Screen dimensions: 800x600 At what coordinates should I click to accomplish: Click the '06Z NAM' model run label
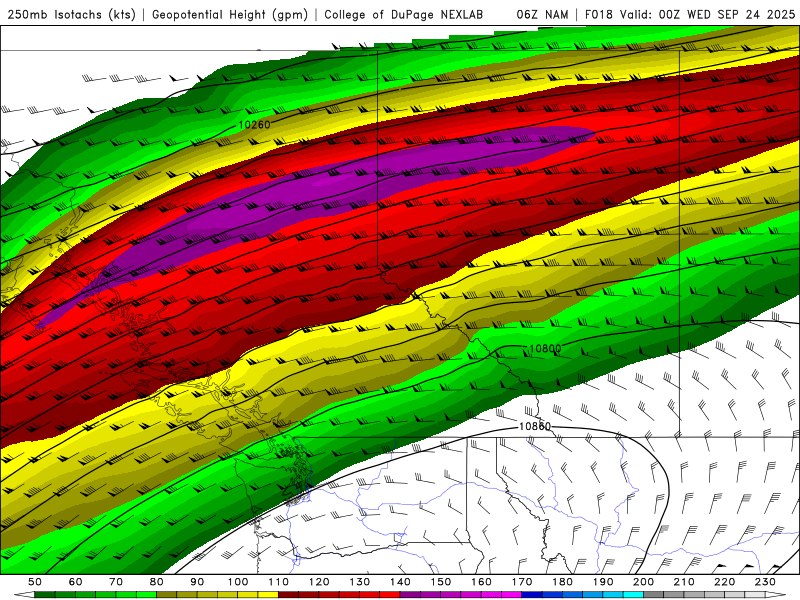(542, 15)
